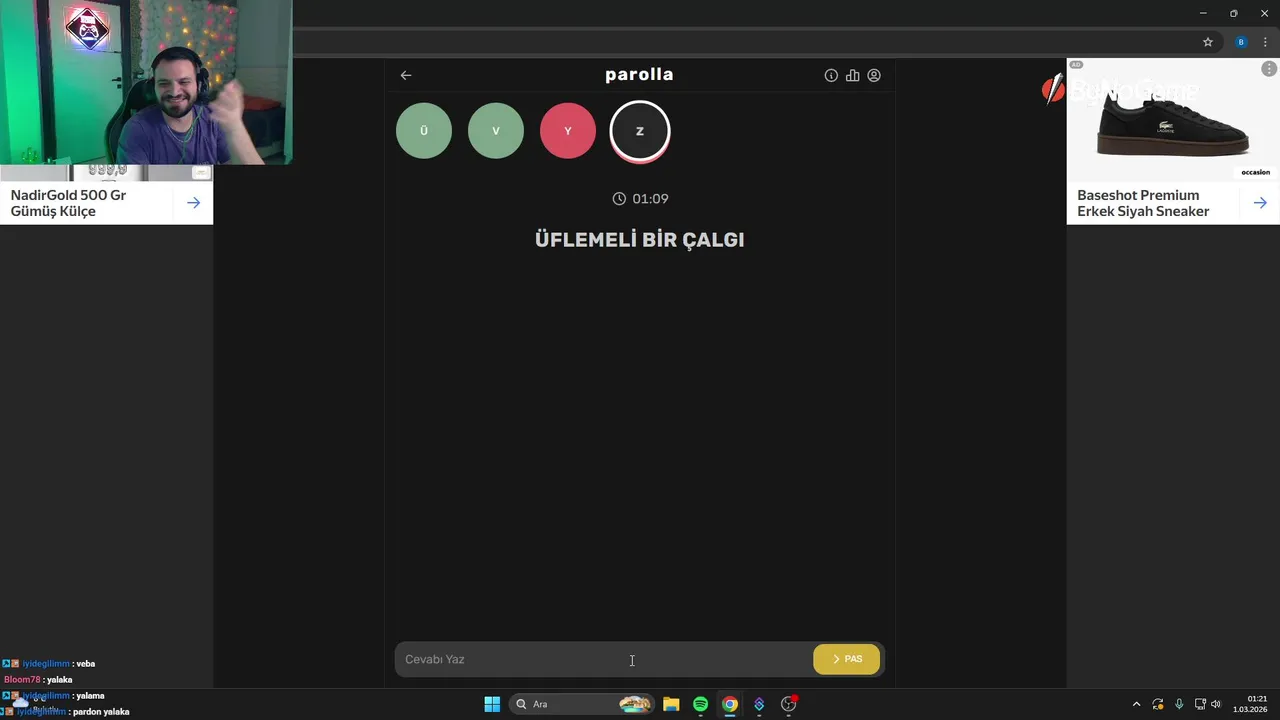The image size is (1280, 720).
Task: Open the Chrome profile B avatar
Action: click(x=1241, y=42)
